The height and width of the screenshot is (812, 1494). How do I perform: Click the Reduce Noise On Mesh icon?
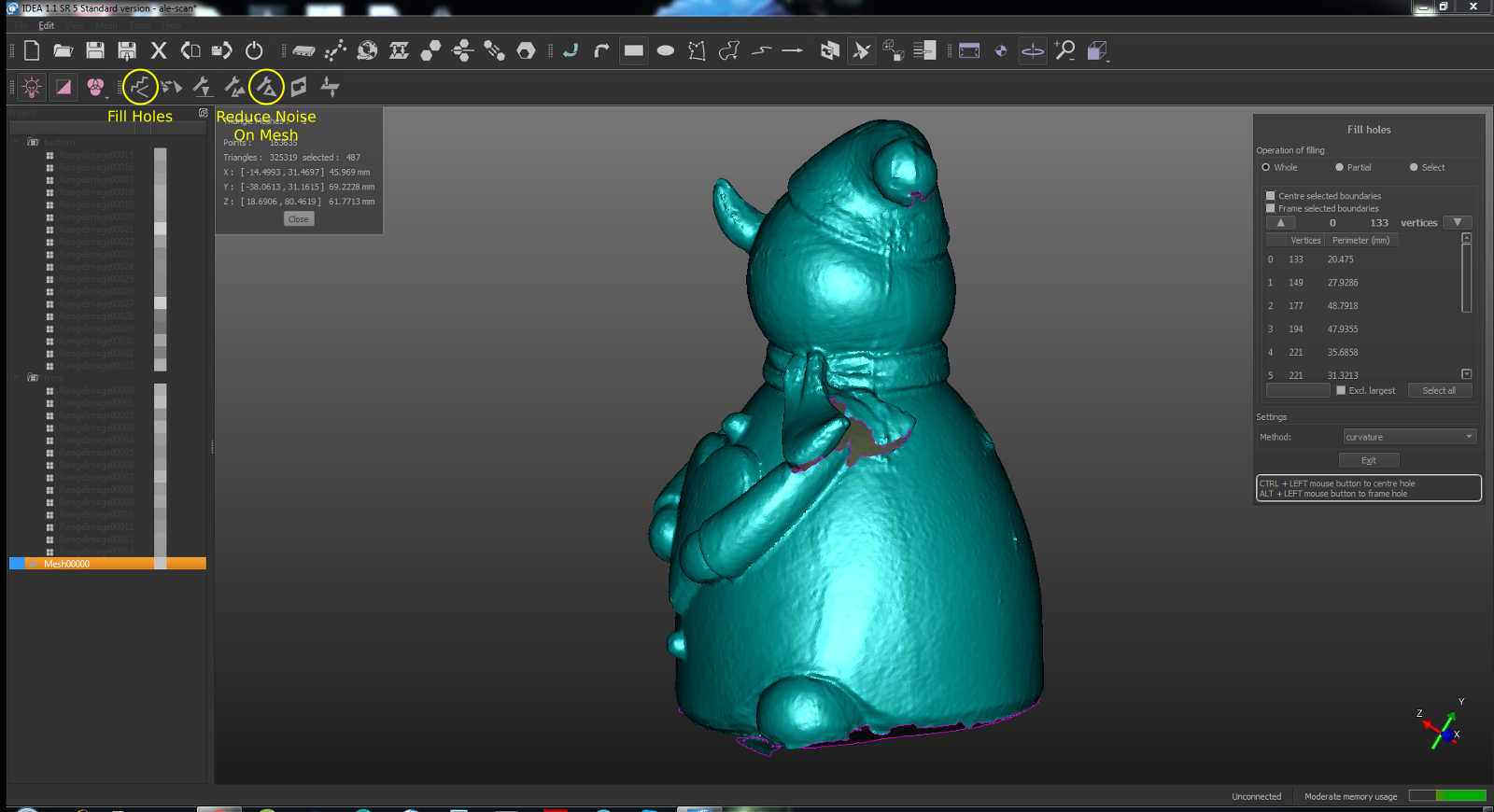pyautogui.click(x=266, y=87)
